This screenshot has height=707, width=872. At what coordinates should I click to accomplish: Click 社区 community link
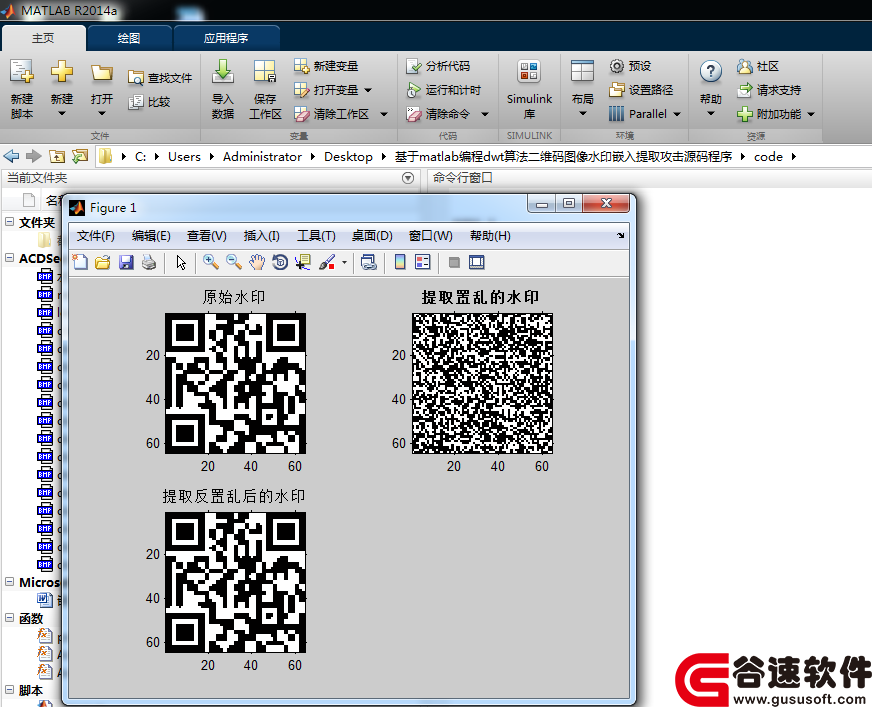click(x=757, y=66)
